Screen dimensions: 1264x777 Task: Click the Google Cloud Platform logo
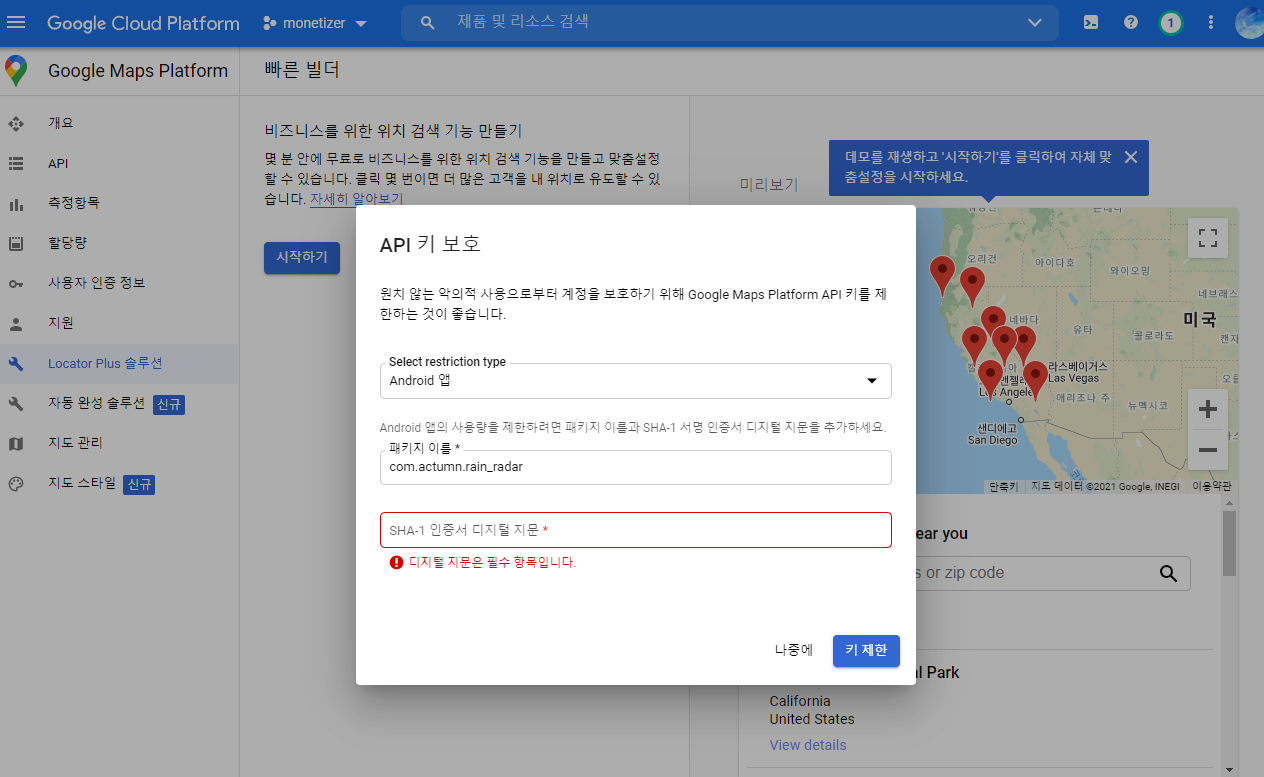(143, 23)
